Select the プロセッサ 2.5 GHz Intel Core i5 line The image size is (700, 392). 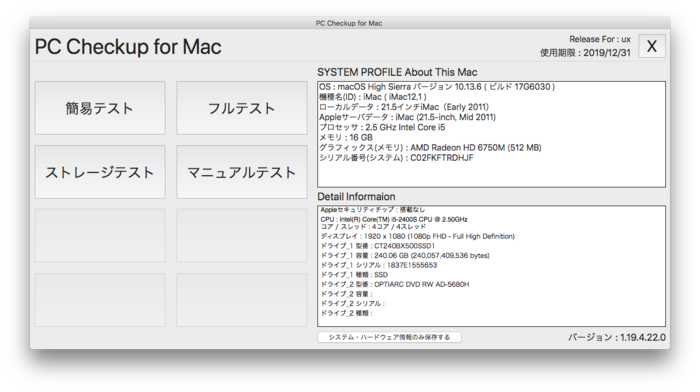[382, 127]
